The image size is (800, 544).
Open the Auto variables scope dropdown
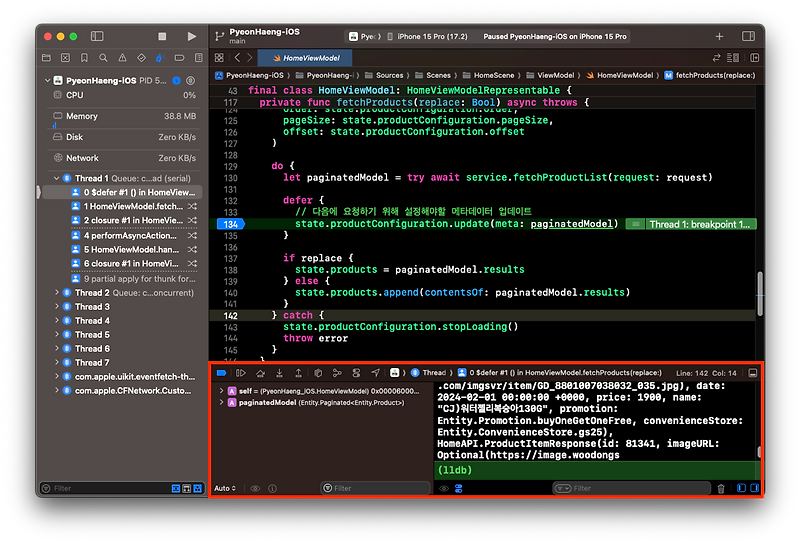tap(225, 489)
